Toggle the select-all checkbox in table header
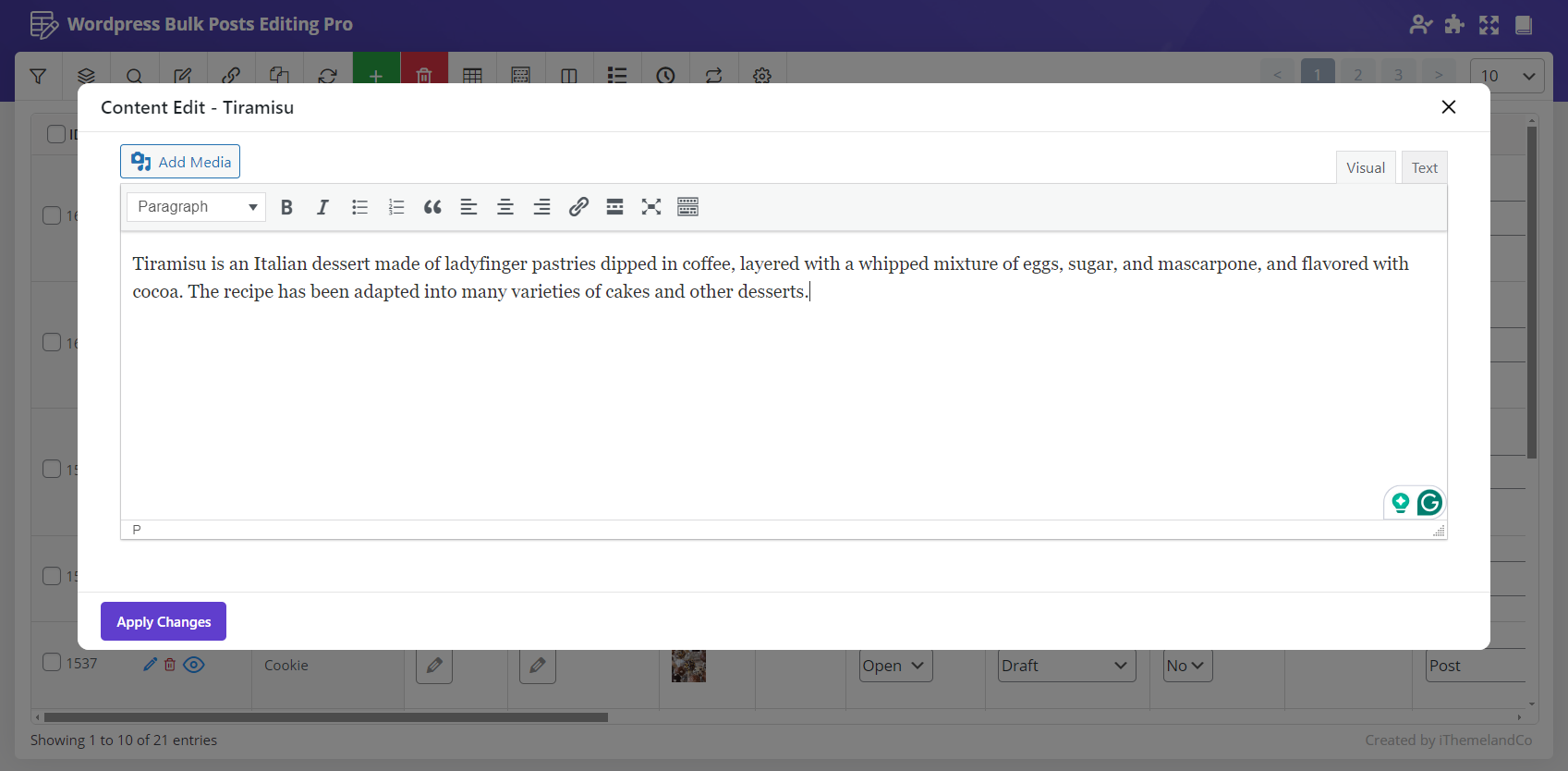Viewport: 1568px width, 771px height. [56, 134]
